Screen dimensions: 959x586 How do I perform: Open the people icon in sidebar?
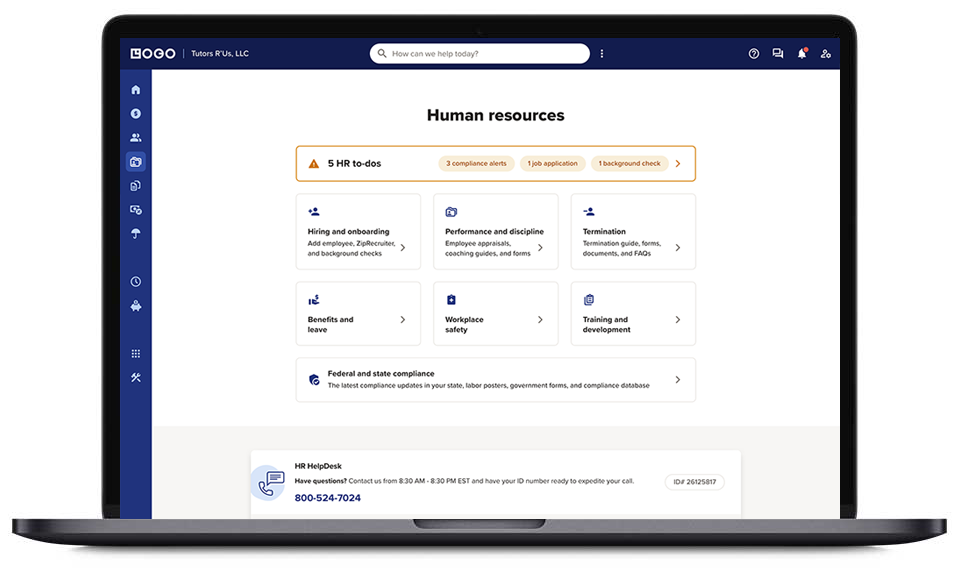coord(136,138)
